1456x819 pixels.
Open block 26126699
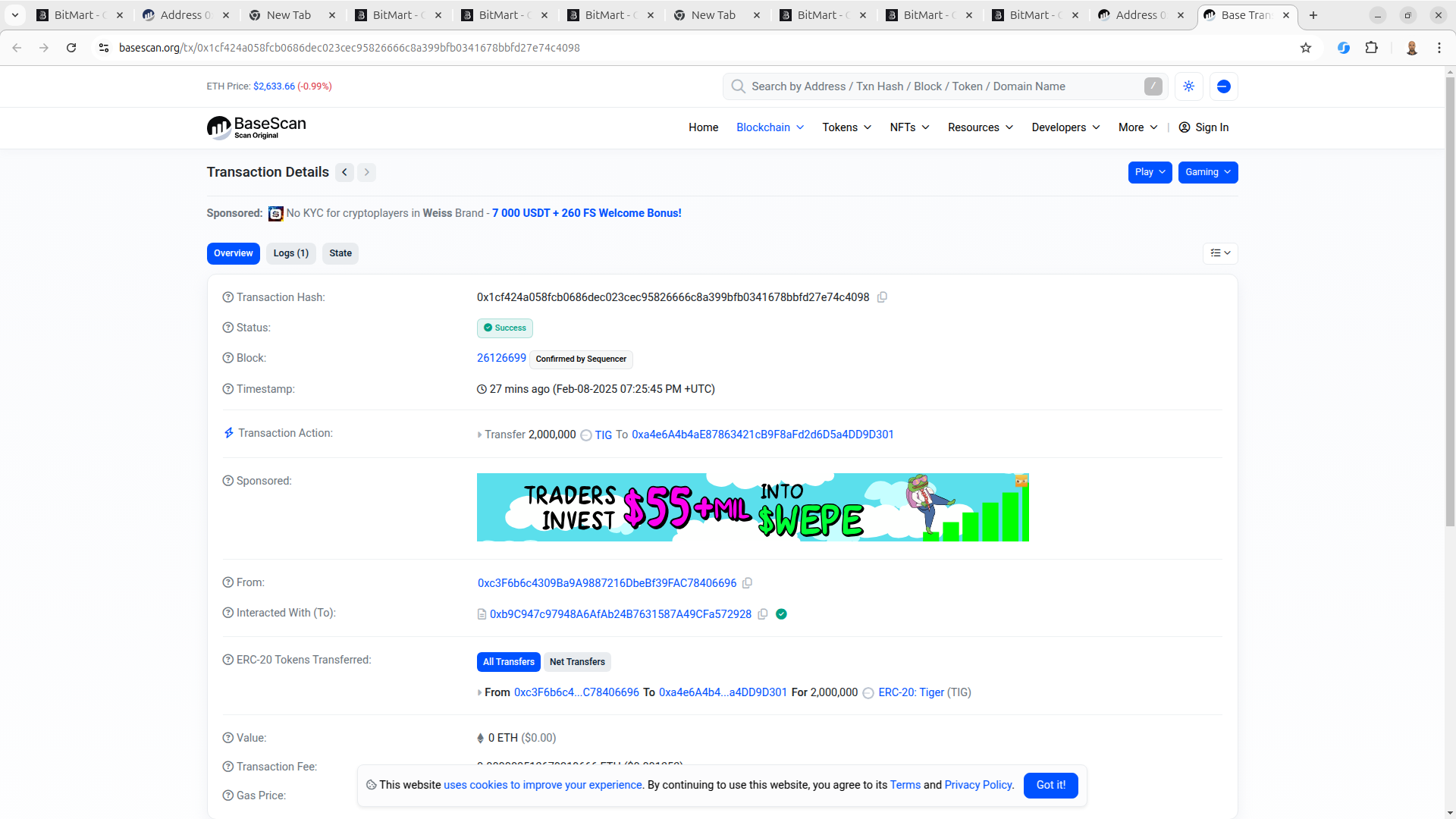pyautogui.click(x=501, y=358)
